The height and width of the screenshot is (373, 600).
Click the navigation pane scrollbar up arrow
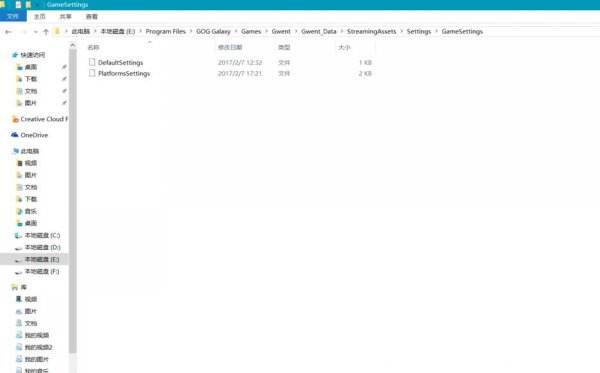pos(73,45)
